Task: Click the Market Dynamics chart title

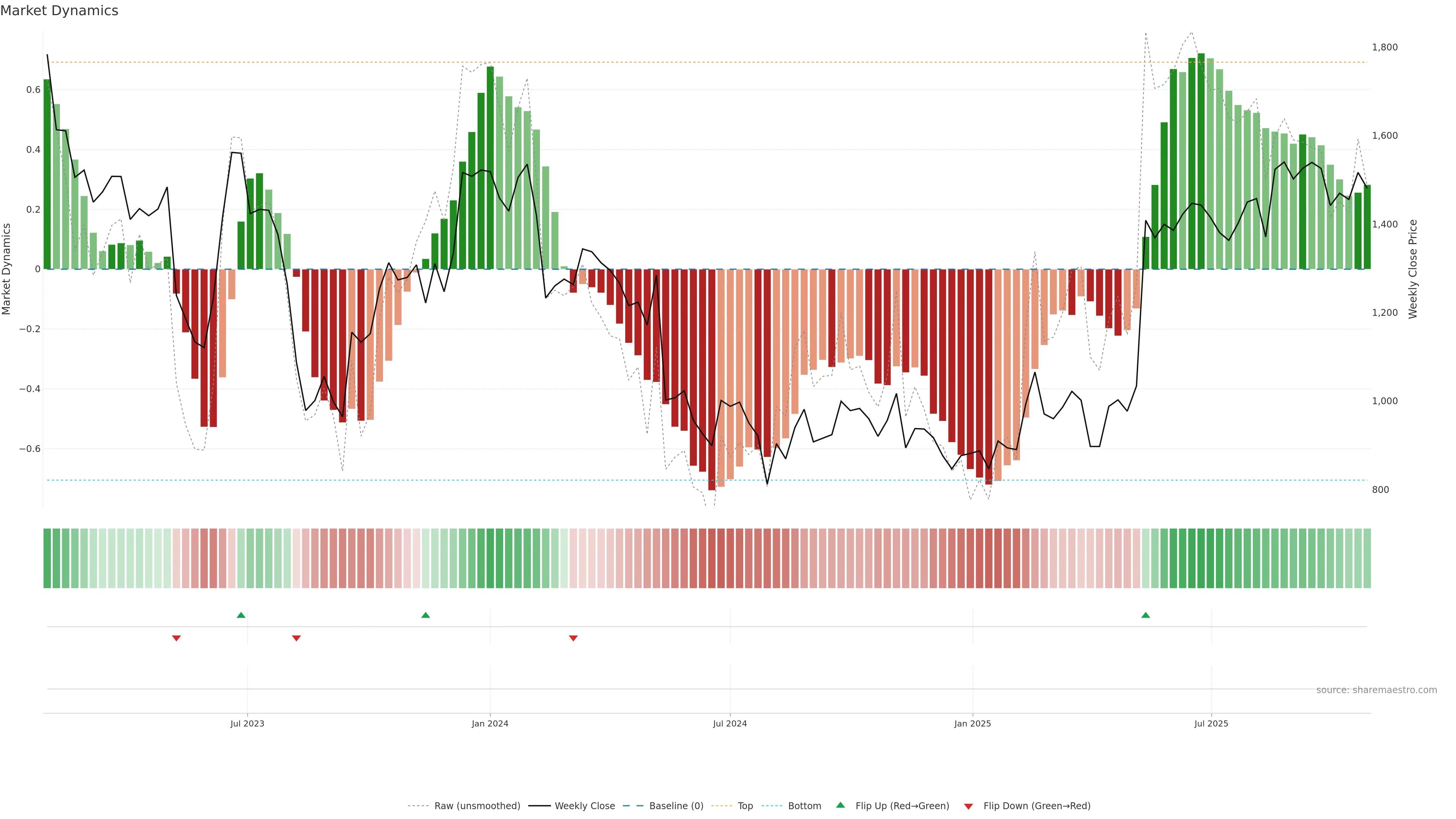Action: (60, 11)
